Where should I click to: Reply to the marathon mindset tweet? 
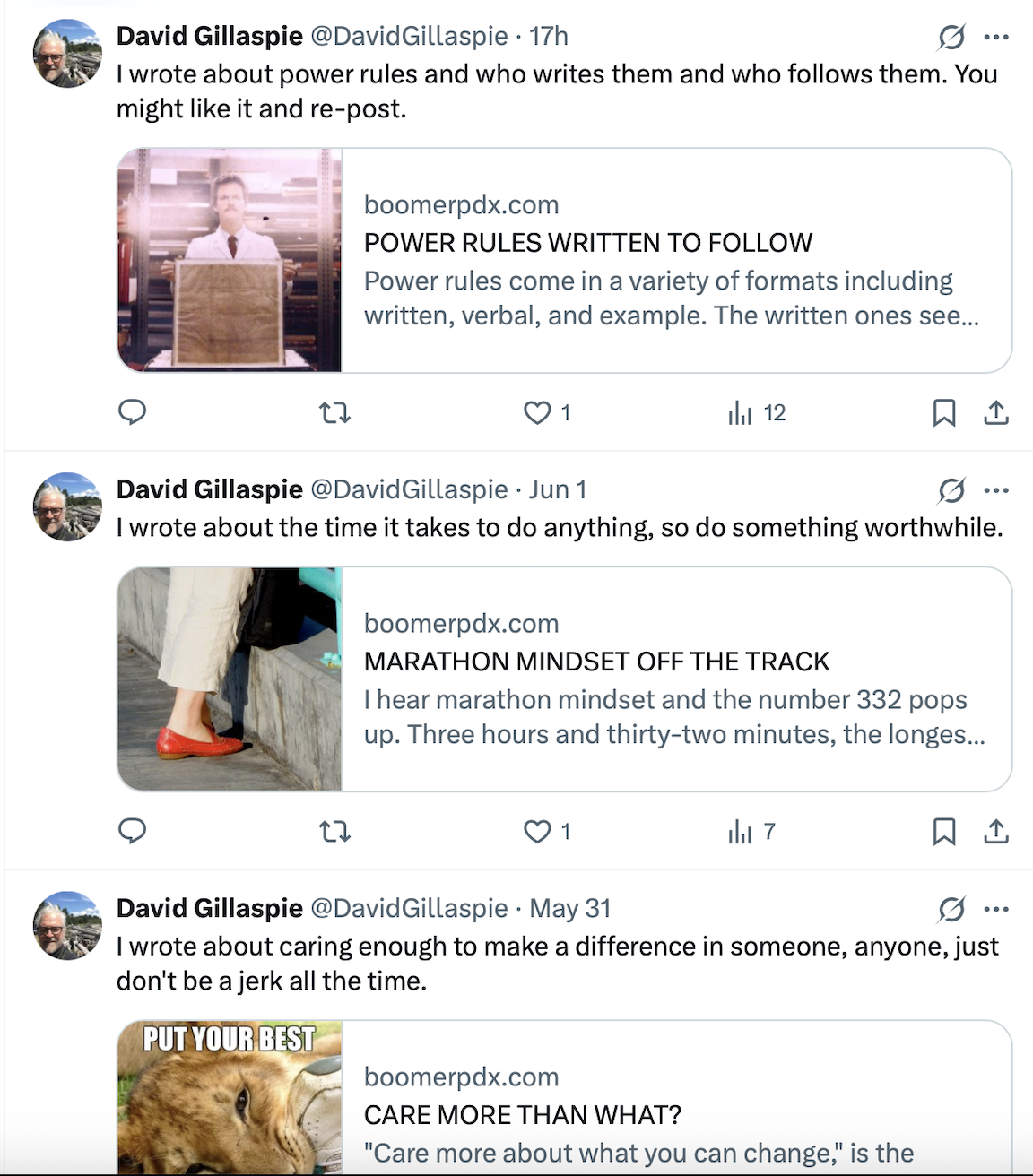pos(133,832)
